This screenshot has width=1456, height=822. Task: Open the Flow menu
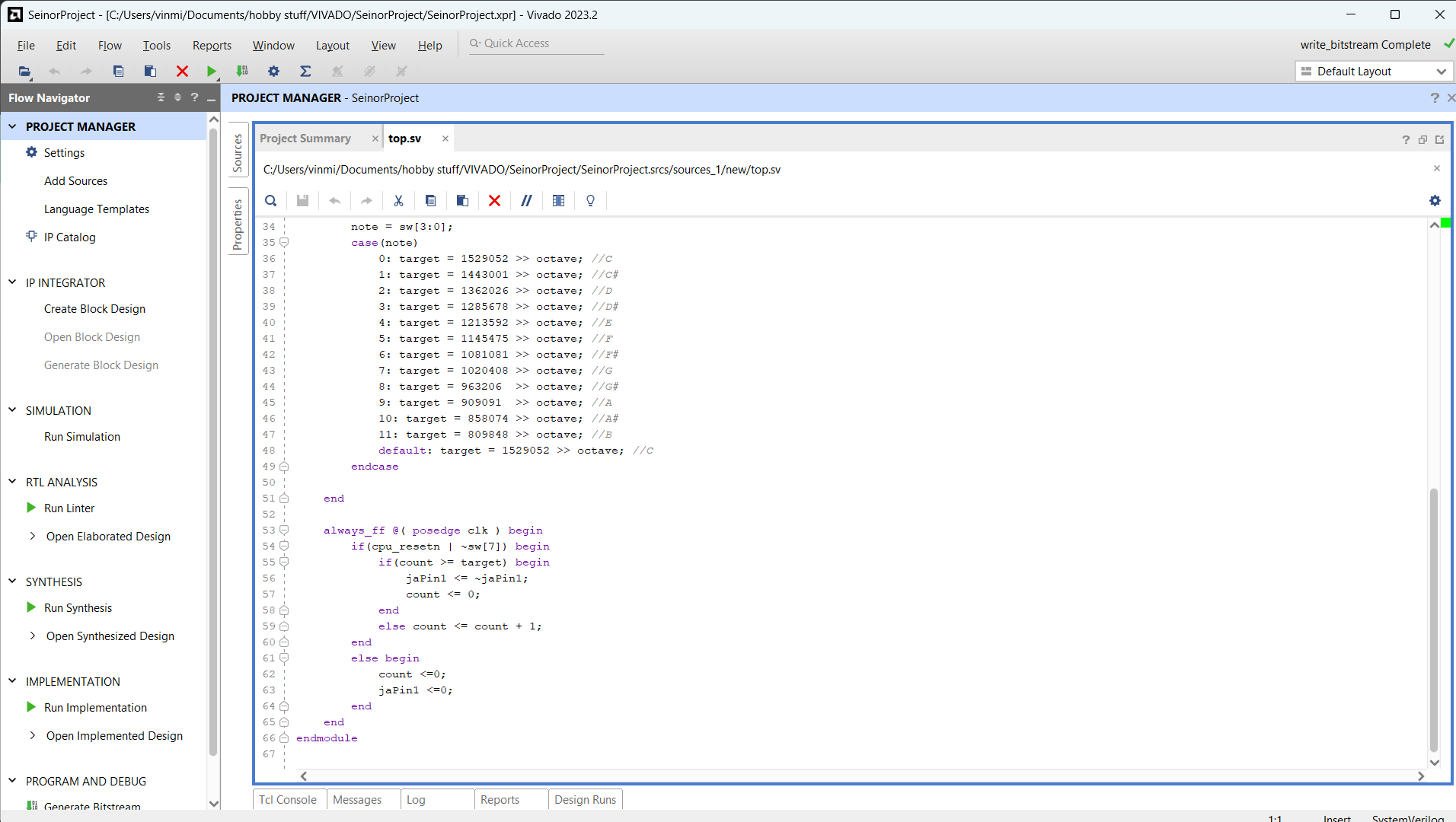click(x=110, y=45)
